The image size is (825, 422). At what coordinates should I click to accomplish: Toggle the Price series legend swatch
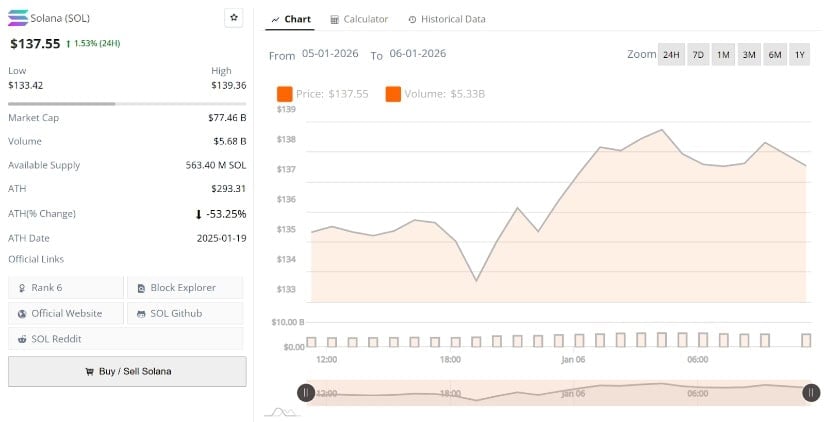tap(285, 94)
